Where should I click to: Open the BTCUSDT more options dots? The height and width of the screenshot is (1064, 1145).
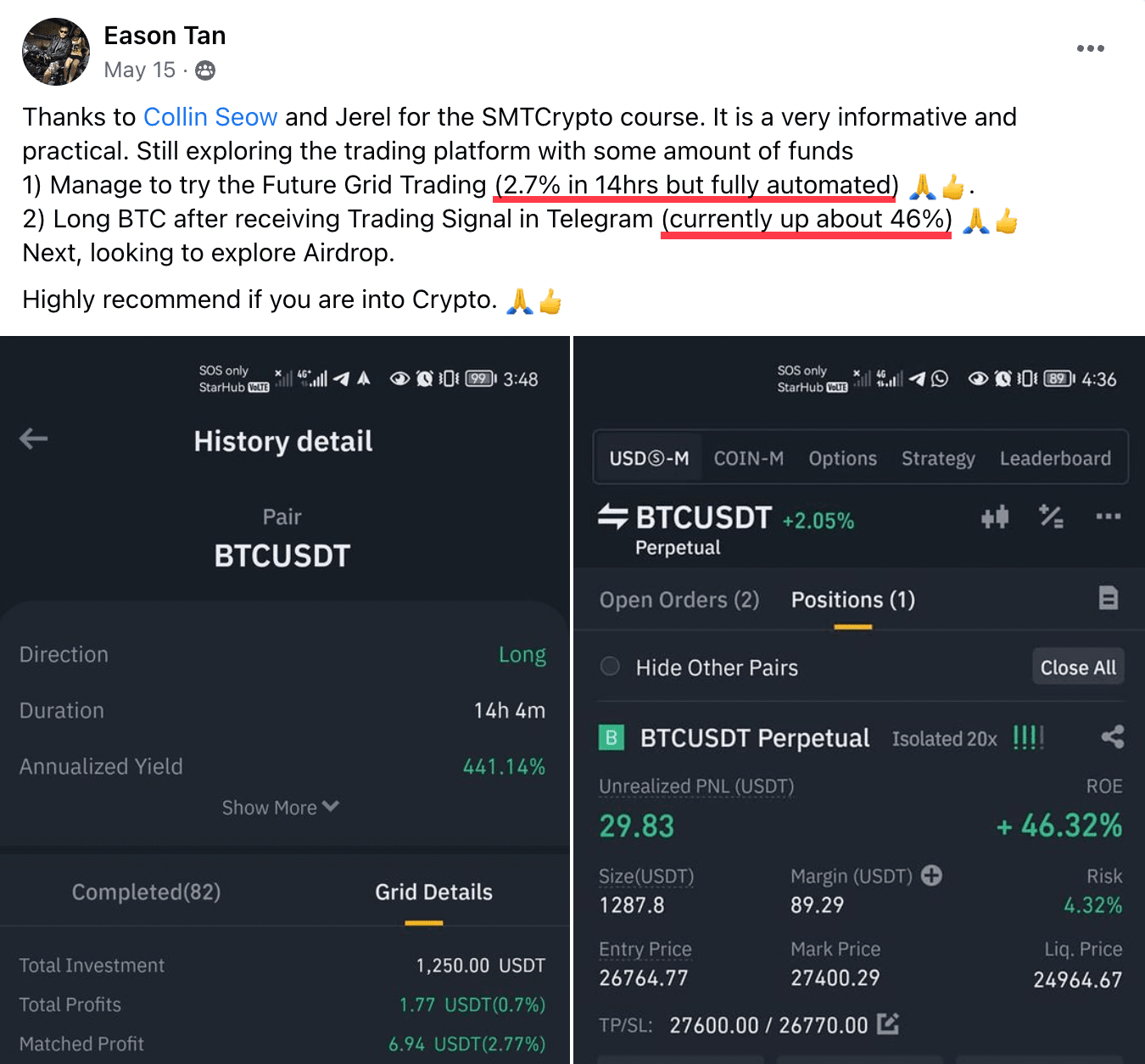[x=1108, y=516]
